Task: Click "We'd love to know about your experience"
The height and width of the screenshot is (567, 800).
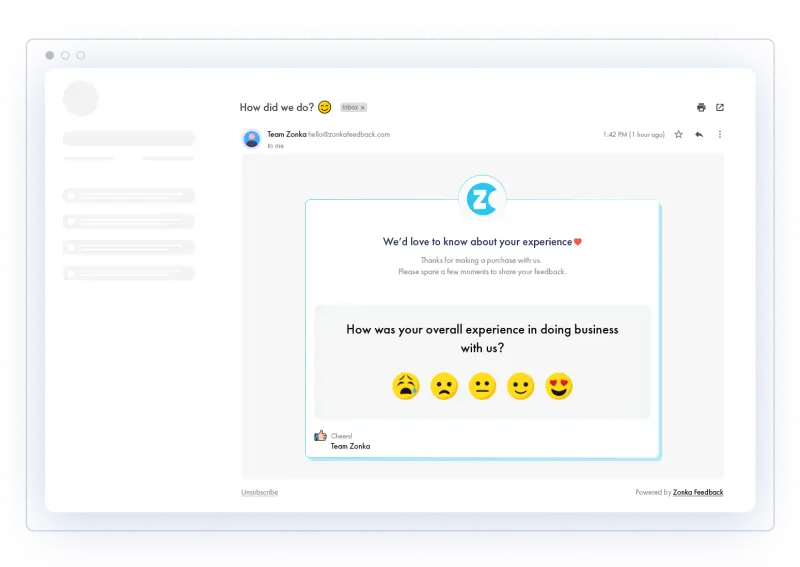Action: point(477,241)
